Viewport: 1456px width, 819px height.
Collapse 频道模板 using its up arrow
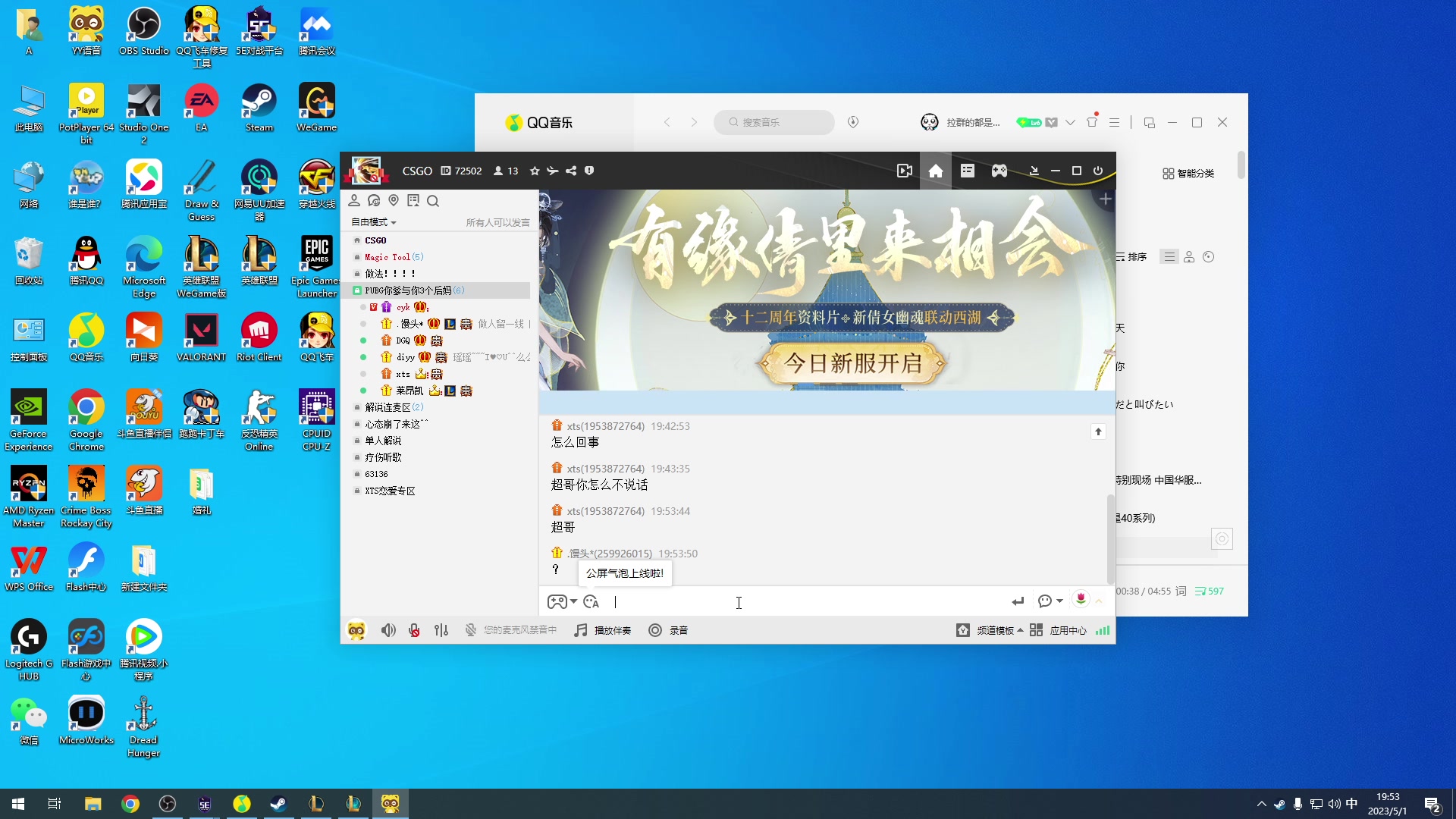tap(1021, 630)
